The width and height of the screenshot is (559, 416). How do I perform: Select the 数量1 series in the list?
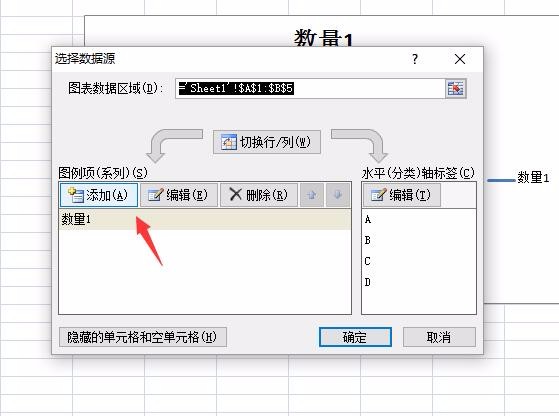click(205, 219)
